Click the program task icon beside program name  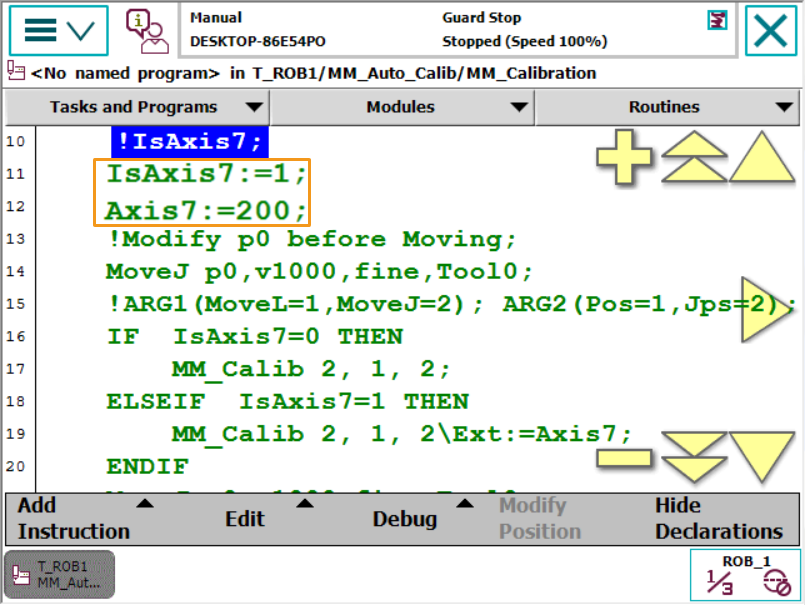(16, 71)
